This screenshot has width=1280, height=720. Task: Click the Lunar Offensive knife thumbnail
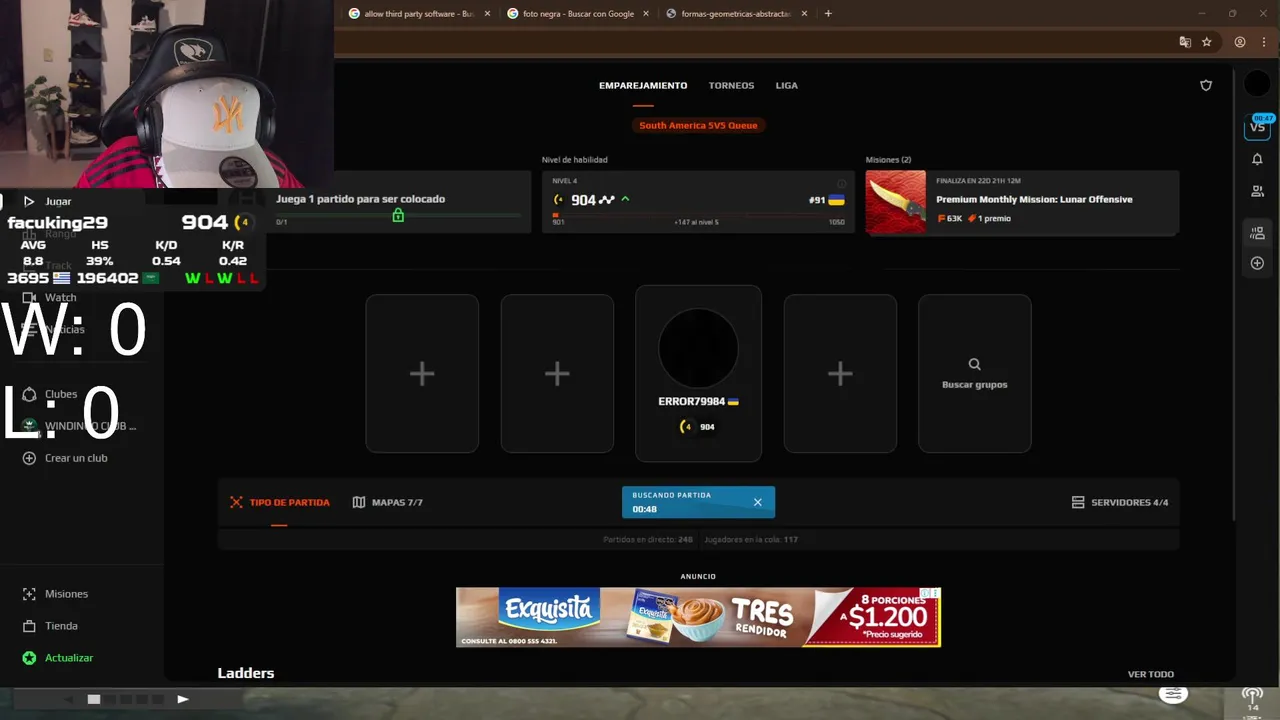click(896, 202)
